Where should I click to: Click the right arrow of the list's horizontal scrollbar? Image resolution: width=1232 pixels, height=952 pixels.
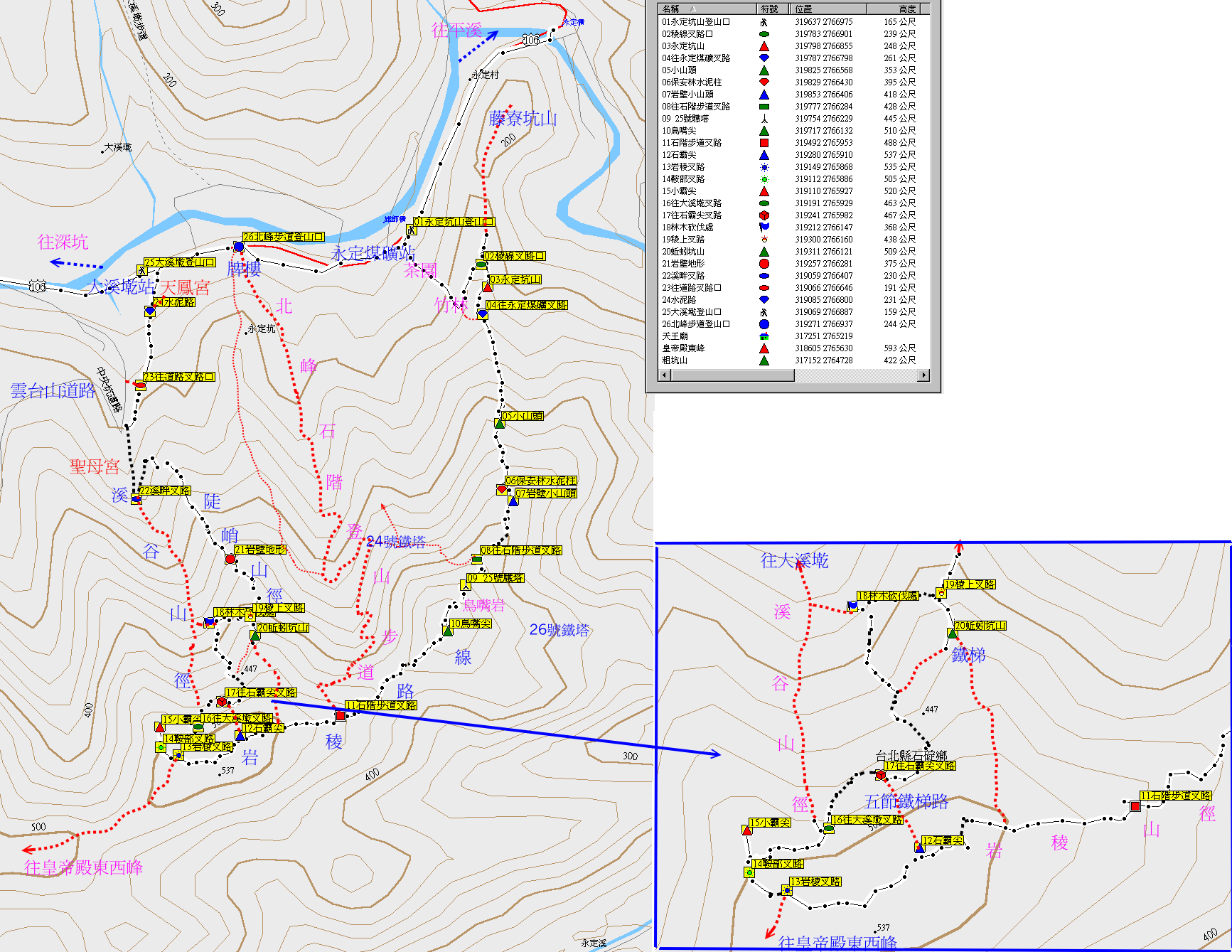[924, 375]
